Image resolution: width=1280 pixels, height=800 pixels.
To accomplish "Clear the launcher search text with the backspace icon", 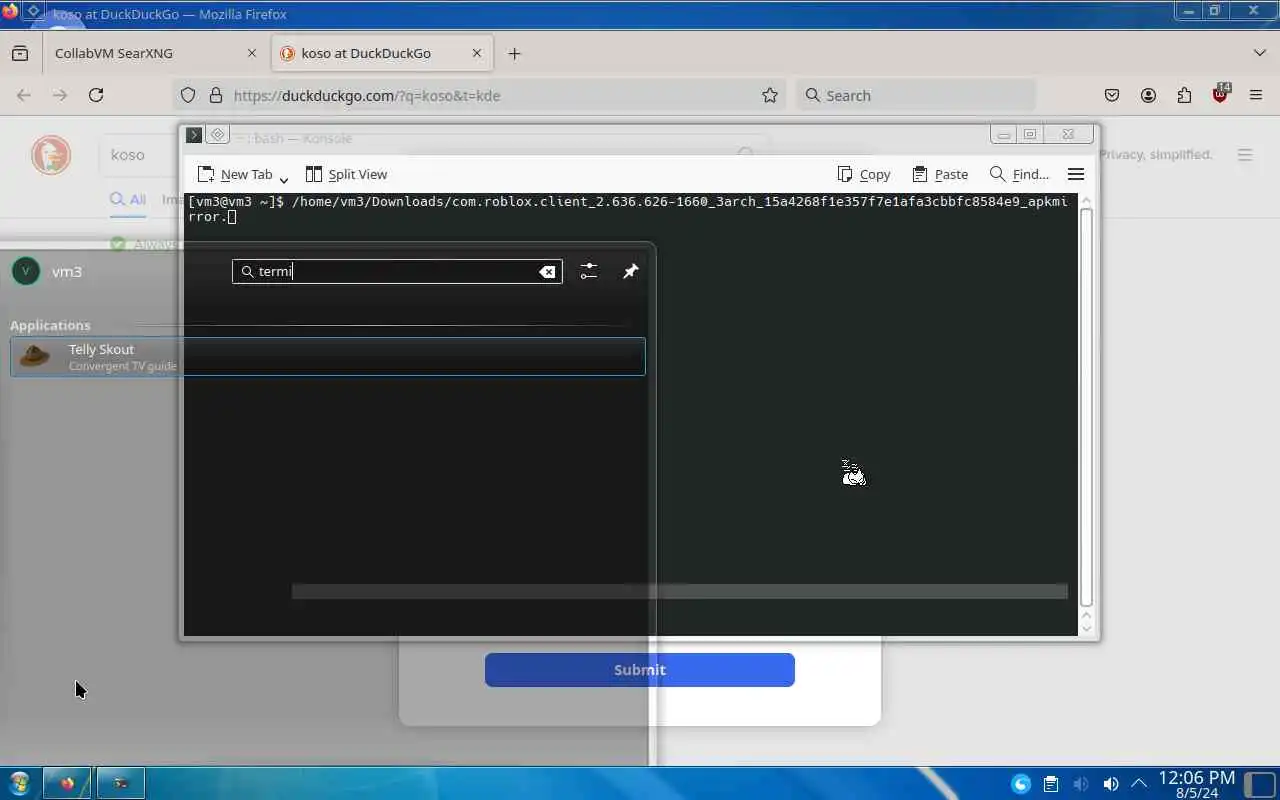I will (547, 272).
